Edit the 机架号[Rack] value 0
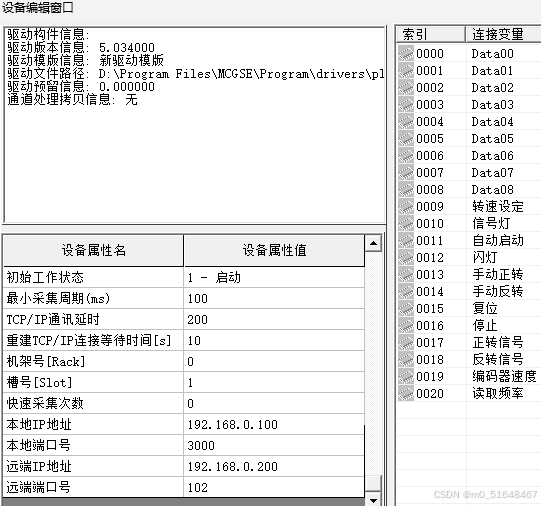Image resolution: width=541 pixels, height=506 pixels. coord(274,361)
